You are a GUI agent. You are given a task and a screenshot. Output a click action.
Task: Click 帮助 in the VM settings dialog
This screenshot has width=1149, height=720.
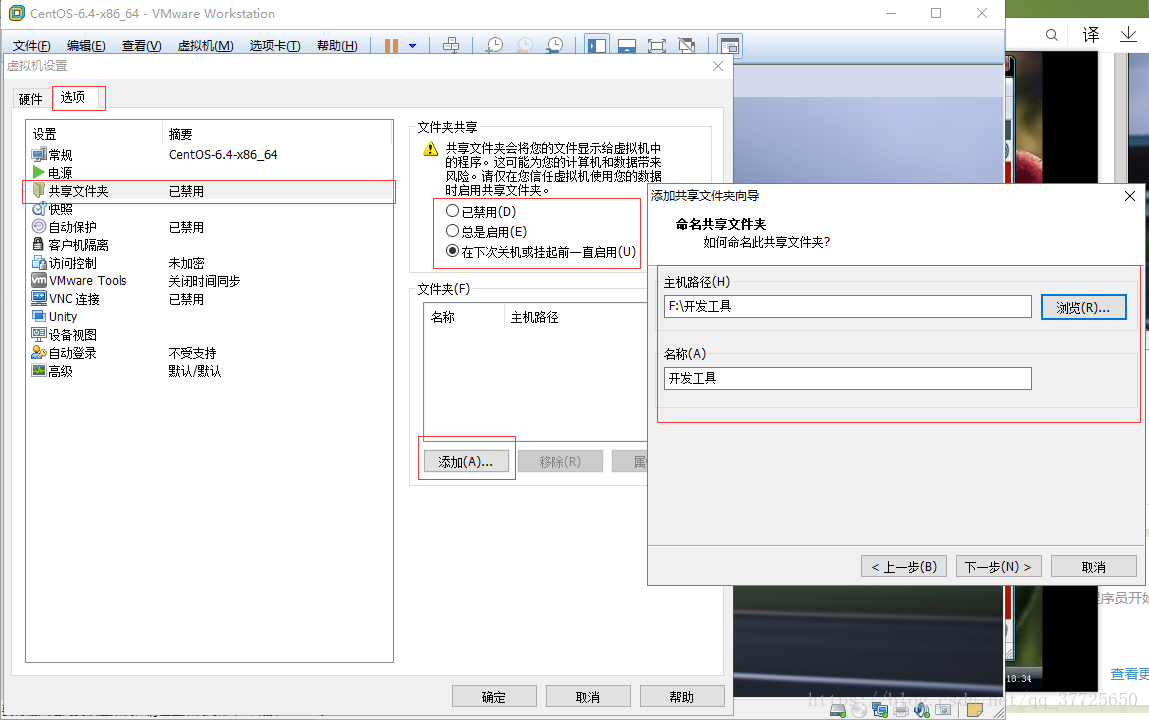681,697
